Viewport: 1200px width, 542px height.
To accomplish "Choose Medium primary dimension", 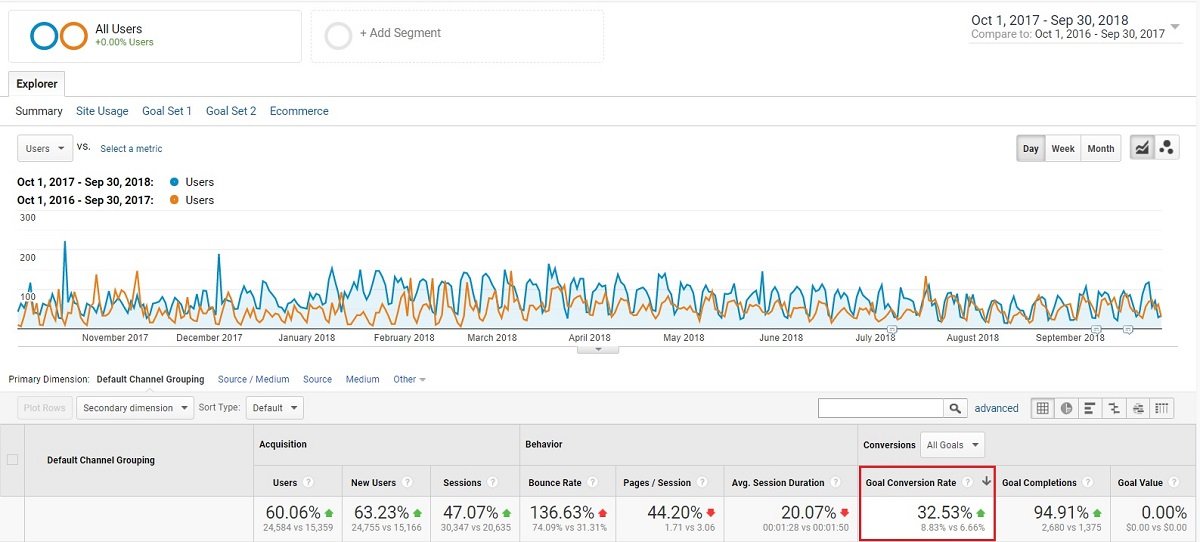I will click(x=363, y=379).
